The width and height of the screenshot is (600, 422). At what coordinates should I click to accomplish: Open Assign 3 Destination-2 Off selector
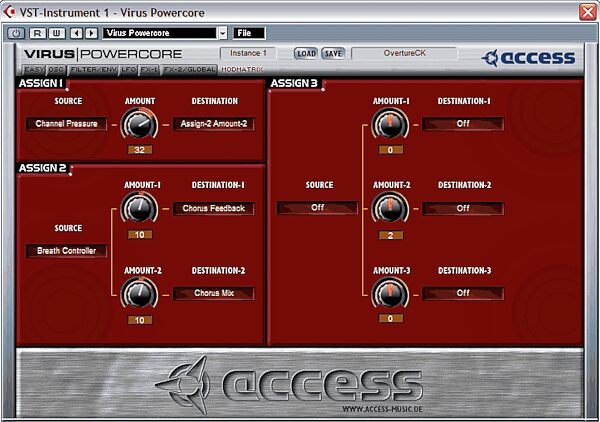tap(463, 209)
